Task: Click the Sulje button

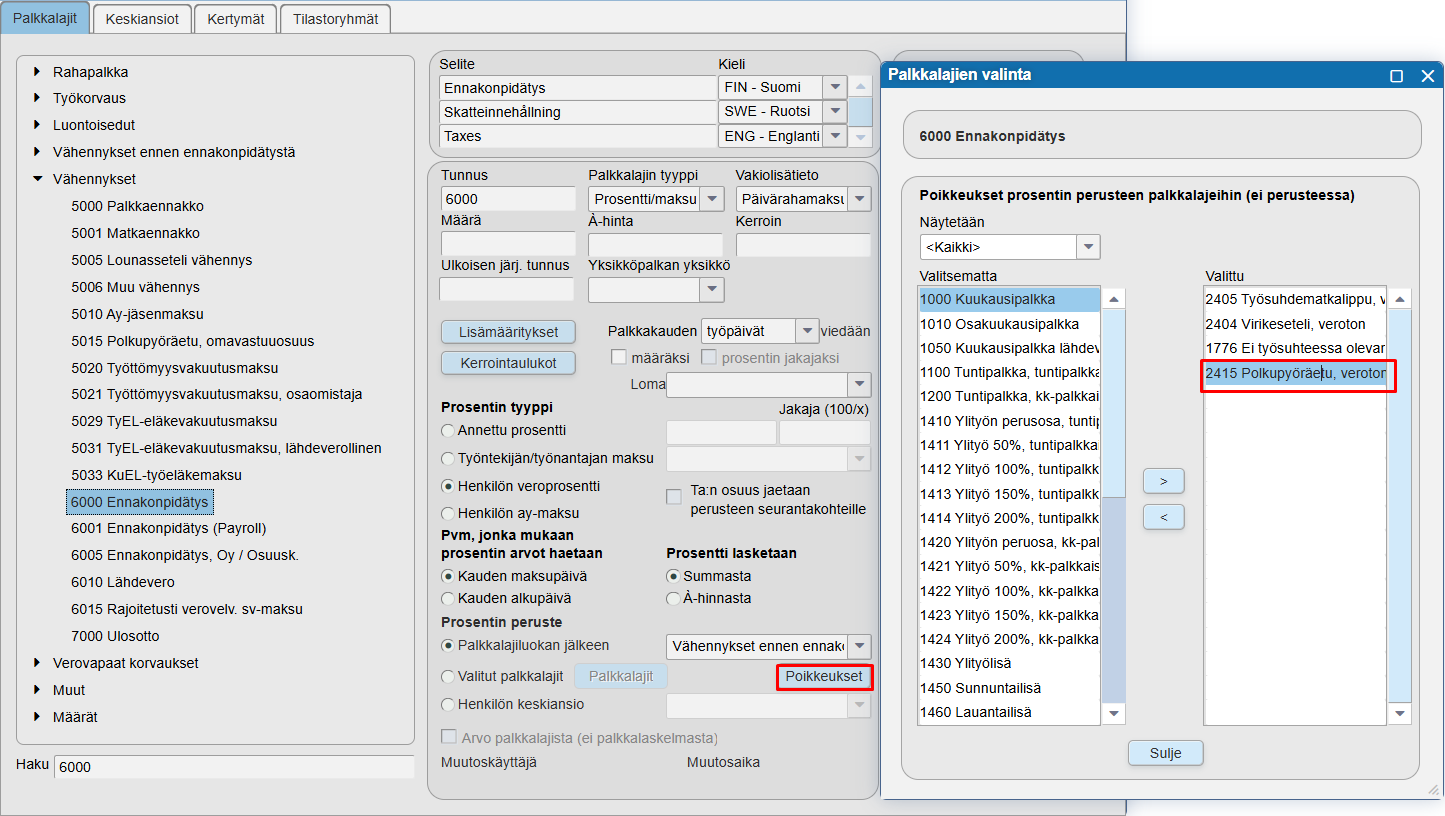Action: pos(1165,753)
